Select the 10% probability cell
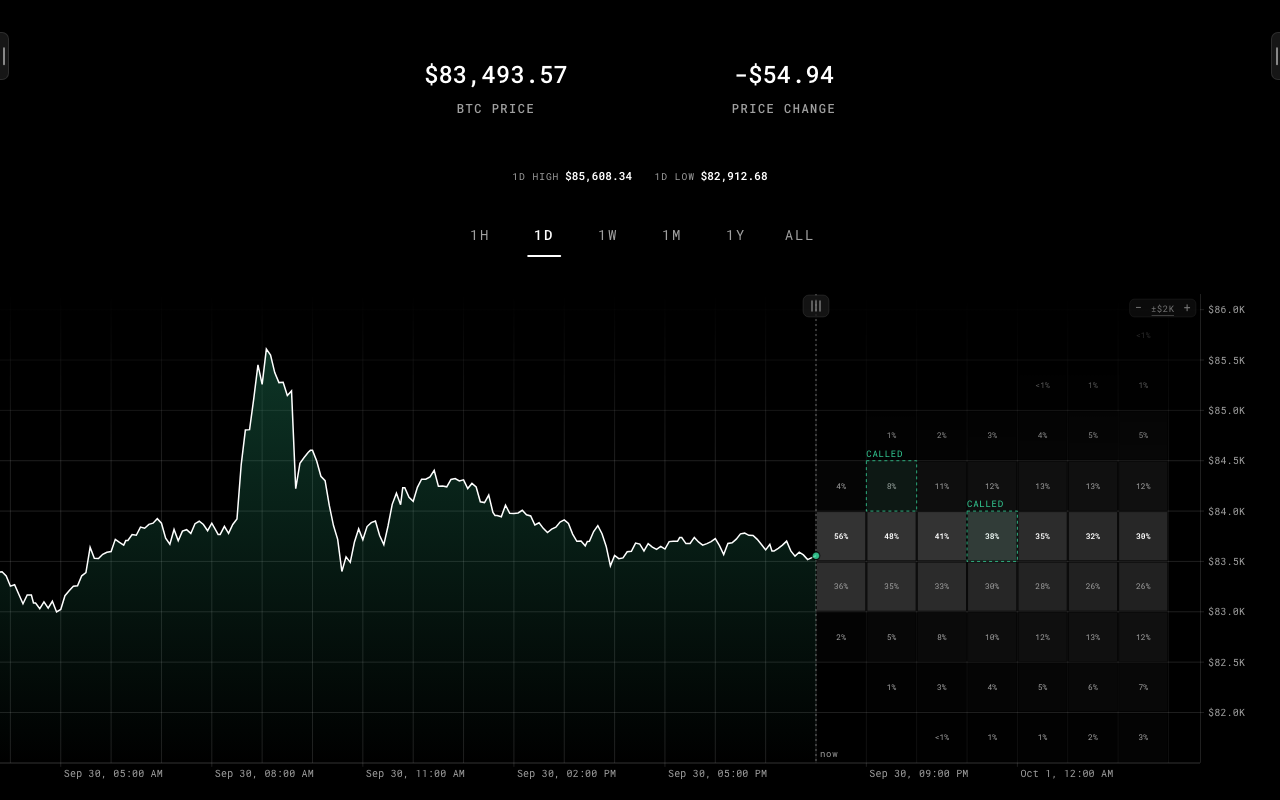The image size is (1280, 800). (x=992, y=637)
